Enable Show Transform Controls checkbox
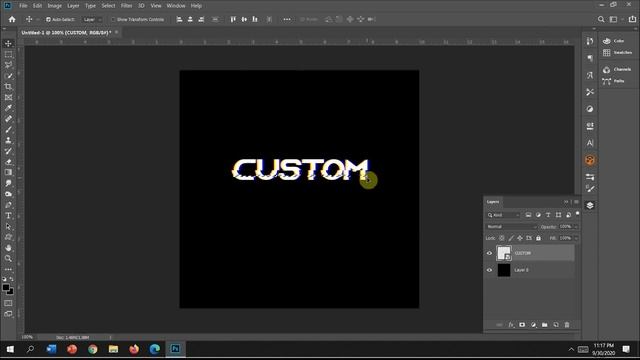The image size is (640, 360). click(x=113, y=20)
